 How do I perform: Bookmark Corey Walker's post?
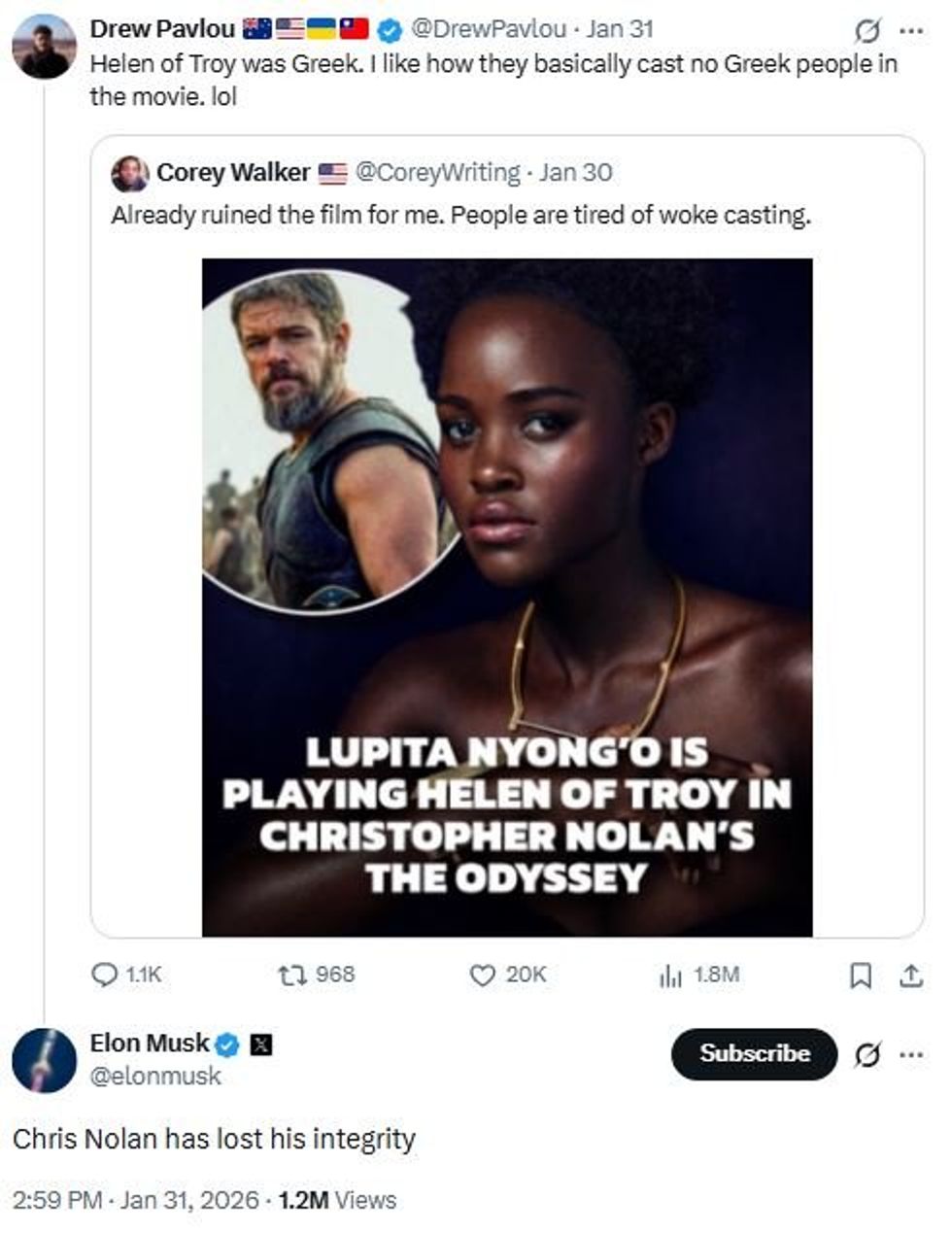click(x=862, y=974)
